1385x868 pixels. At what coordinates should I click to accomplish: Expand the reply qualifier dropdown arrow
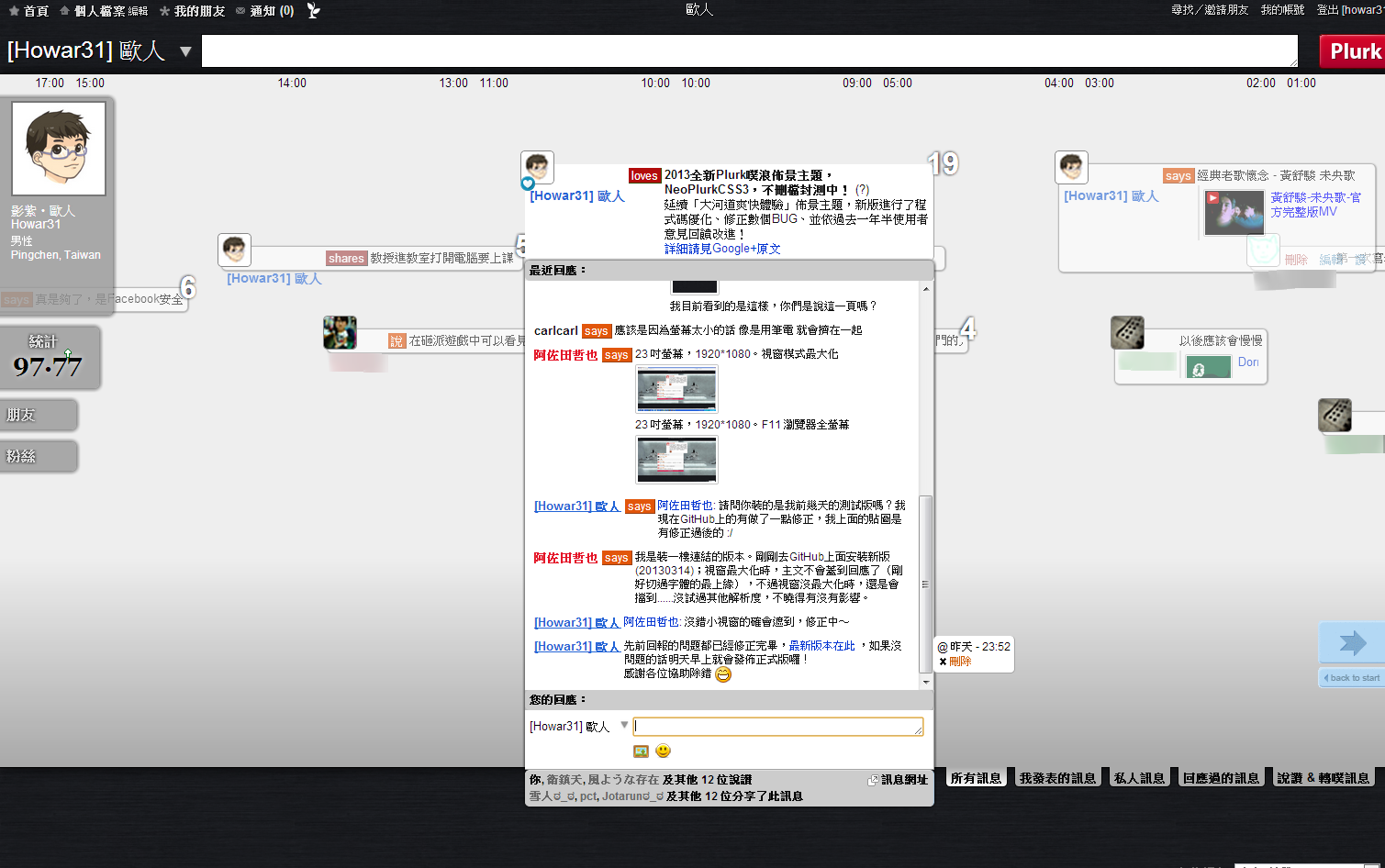pyautogui.click(x=624, y=725)
